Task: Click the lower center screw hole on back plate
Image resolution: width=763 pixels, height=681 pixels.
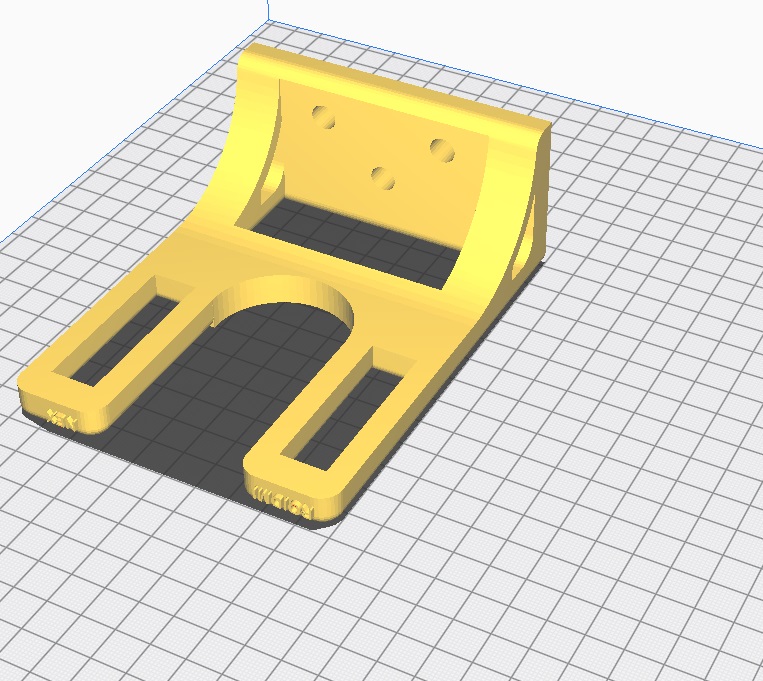Action: coord(382,178)
